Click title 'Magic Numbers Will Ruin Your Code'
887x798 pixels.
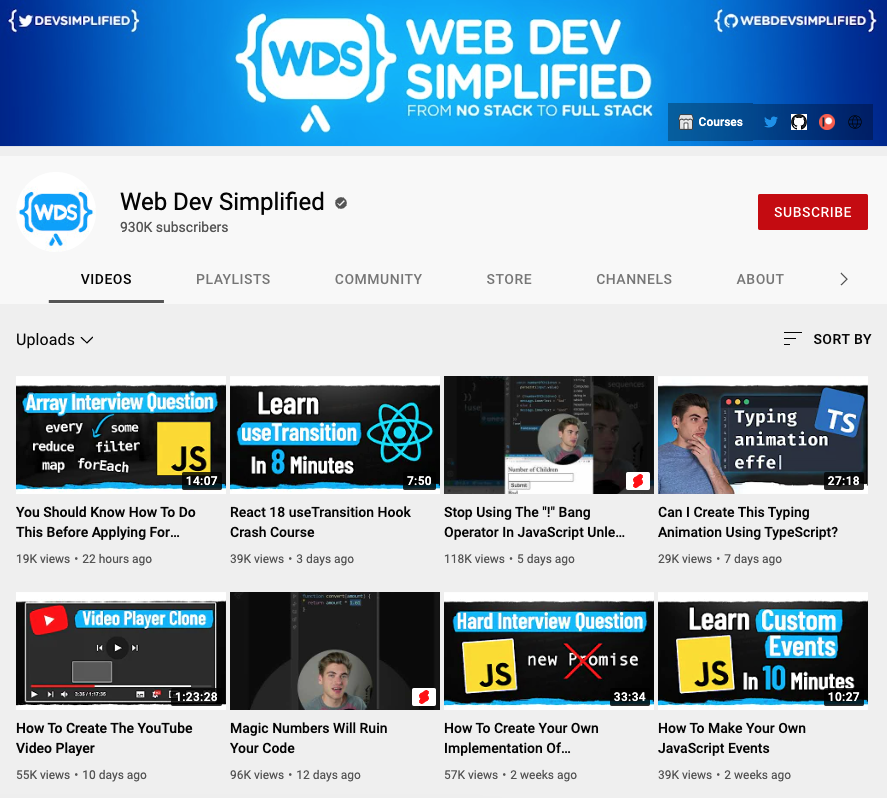(309, 738)
